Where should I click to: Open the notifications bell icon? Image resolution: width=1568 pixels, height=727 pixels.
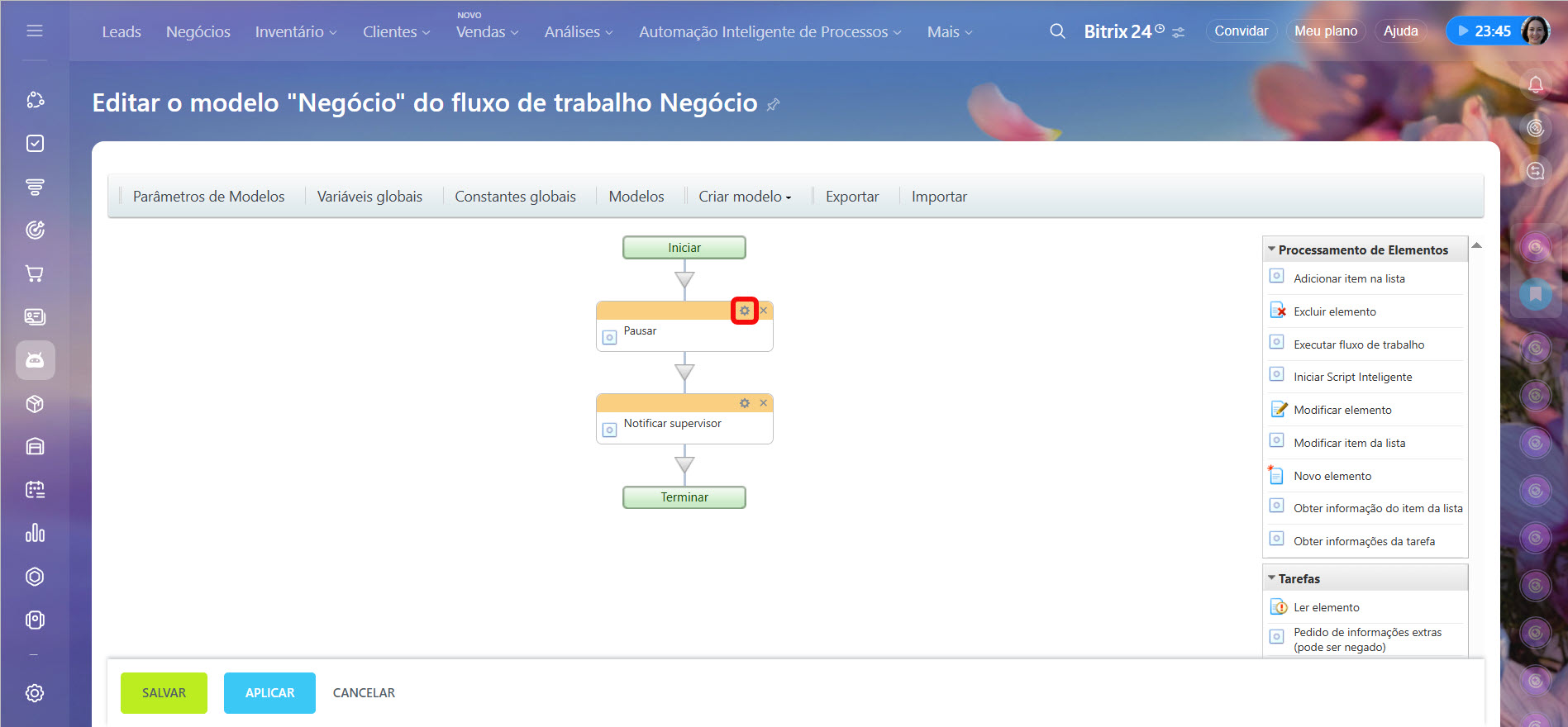1535,85
